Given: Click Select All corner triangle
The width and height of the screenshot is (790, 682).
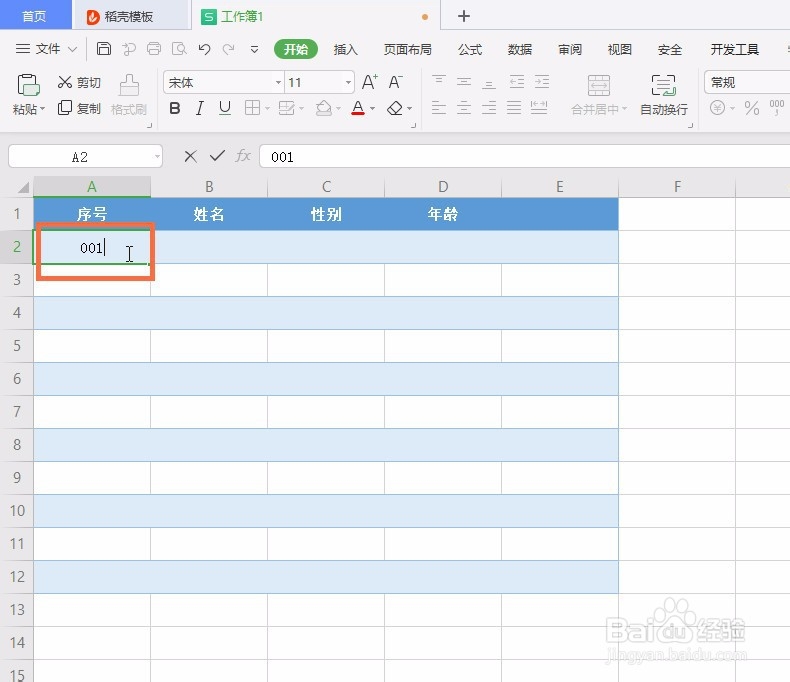Looking at the screenshot, I should [23, 188].
